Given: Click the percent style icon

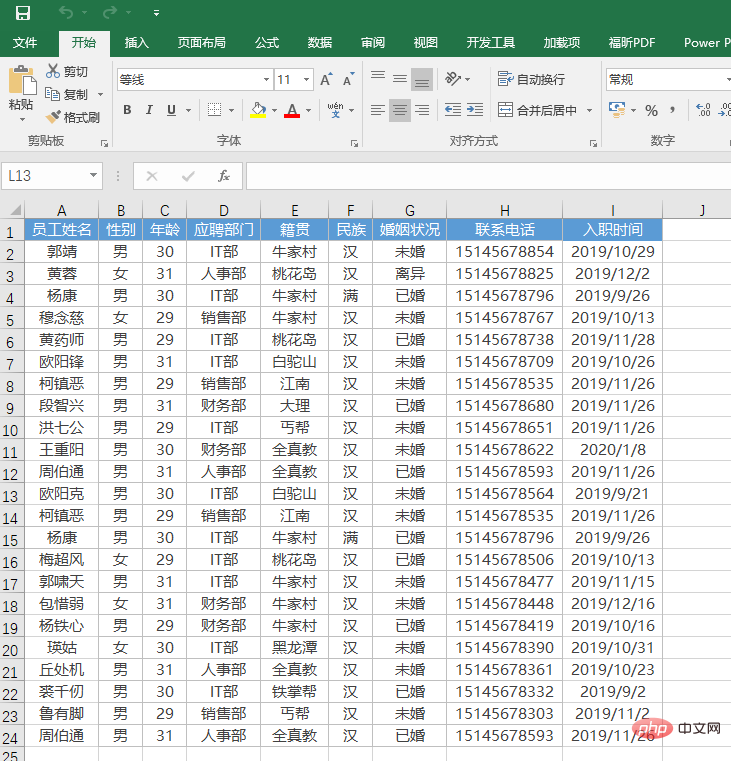Looking at the screenshot, I should click(651, 110).
